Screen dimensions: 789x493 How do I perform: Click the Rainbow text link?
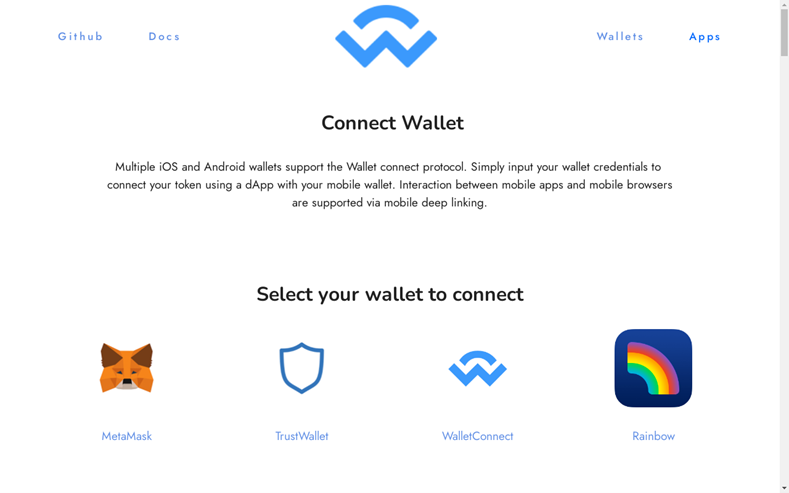(x=654, y=436)
